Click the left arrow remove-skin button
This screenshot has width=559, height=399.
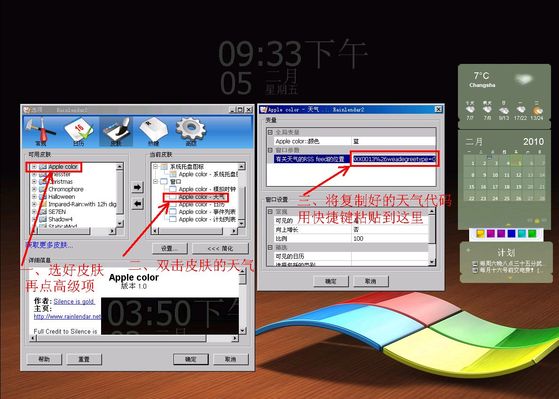coord(138,204)
